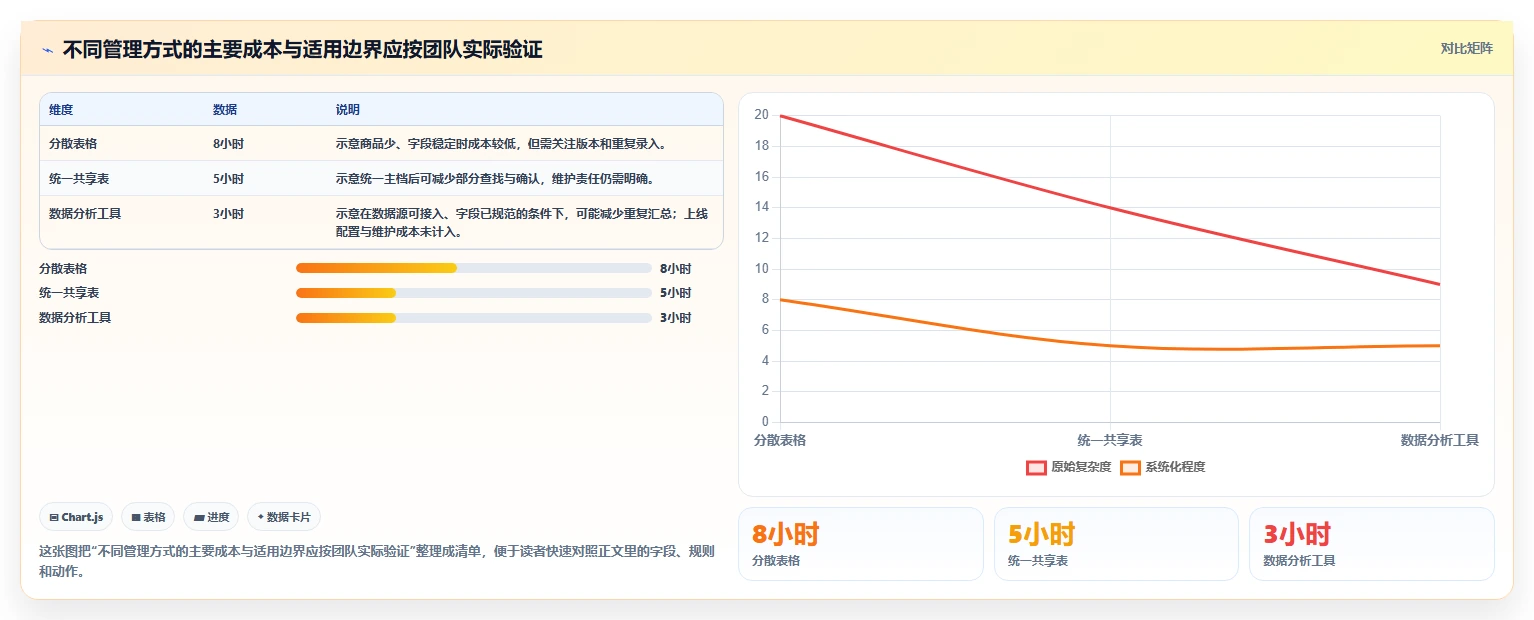The width and height of the screenshot is (1534, 620).
Task: Click the 分散表格 progress bar label
Action: click(63, 269)
